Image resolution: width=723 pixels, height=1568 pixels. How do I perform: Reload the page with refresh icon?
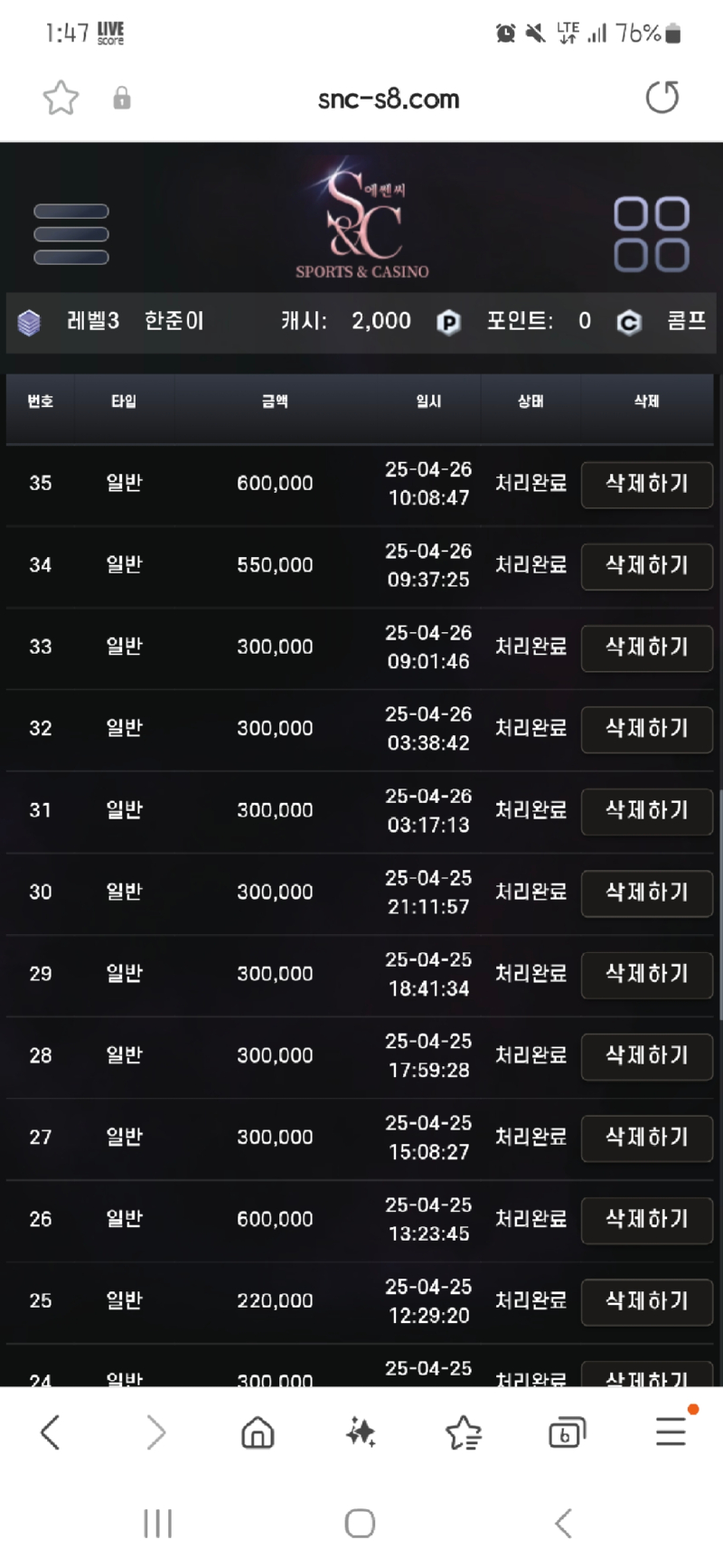[x=662, y=97]
